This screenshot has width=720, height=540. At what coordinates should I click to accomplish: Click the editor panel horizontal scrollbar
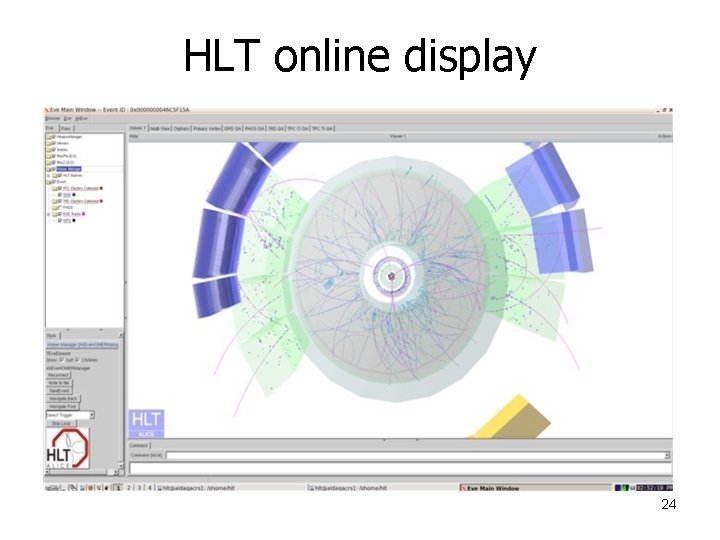coord(82,472)
